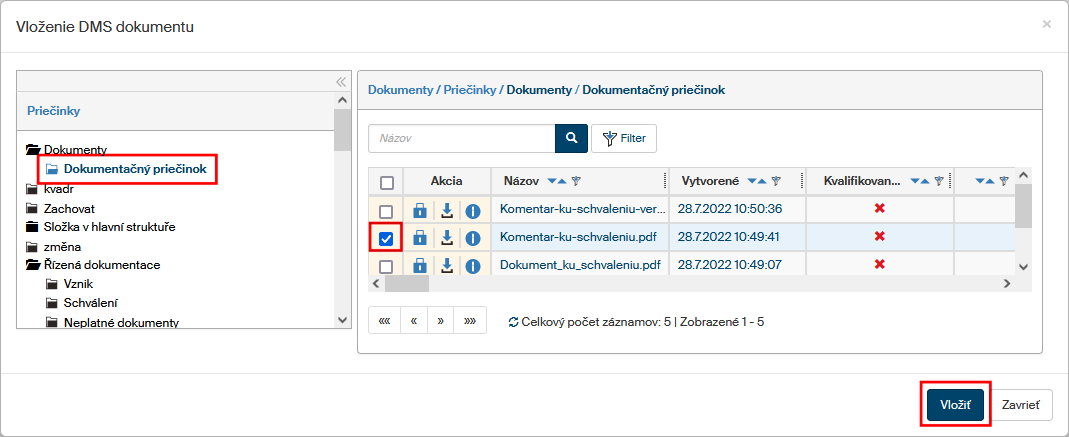Collapse the Dokumenty folder in tree

pyautogui.click(x=33, y=150)
